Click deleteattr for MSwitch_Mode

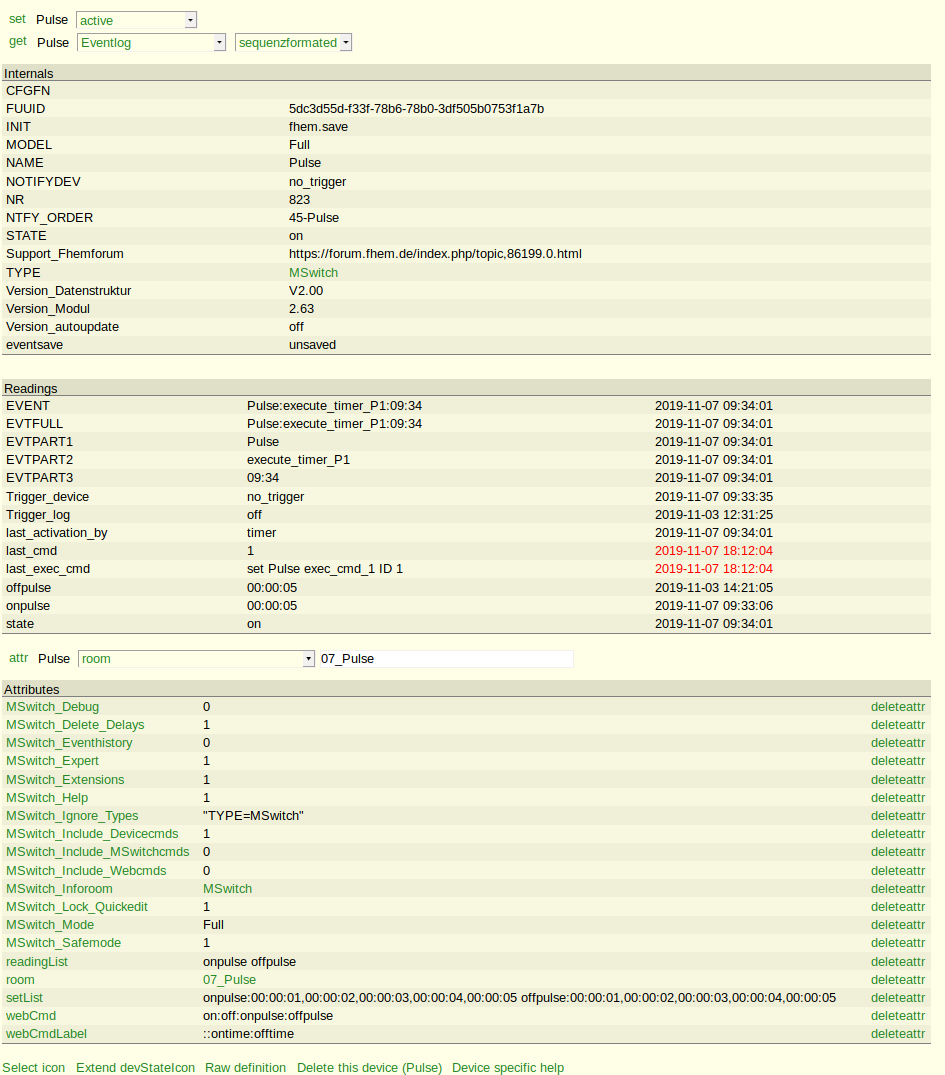pyautogui.click(x=898, y=925)
